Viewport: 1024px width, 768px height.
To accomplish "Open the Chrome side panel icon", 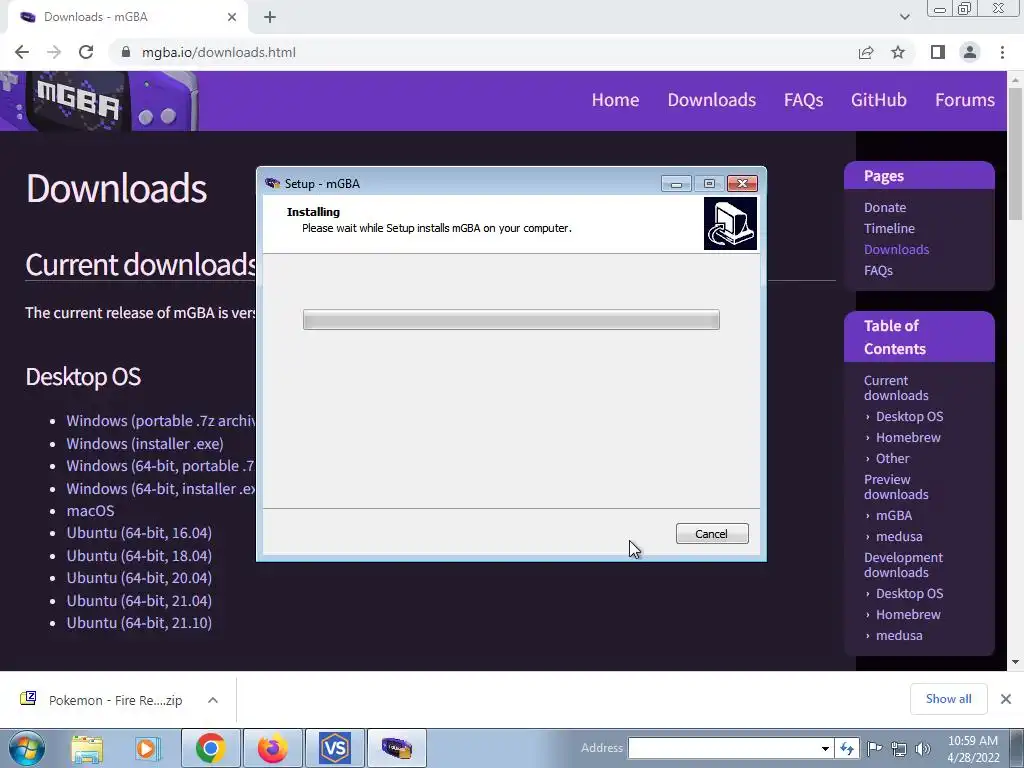I will 938,52.
